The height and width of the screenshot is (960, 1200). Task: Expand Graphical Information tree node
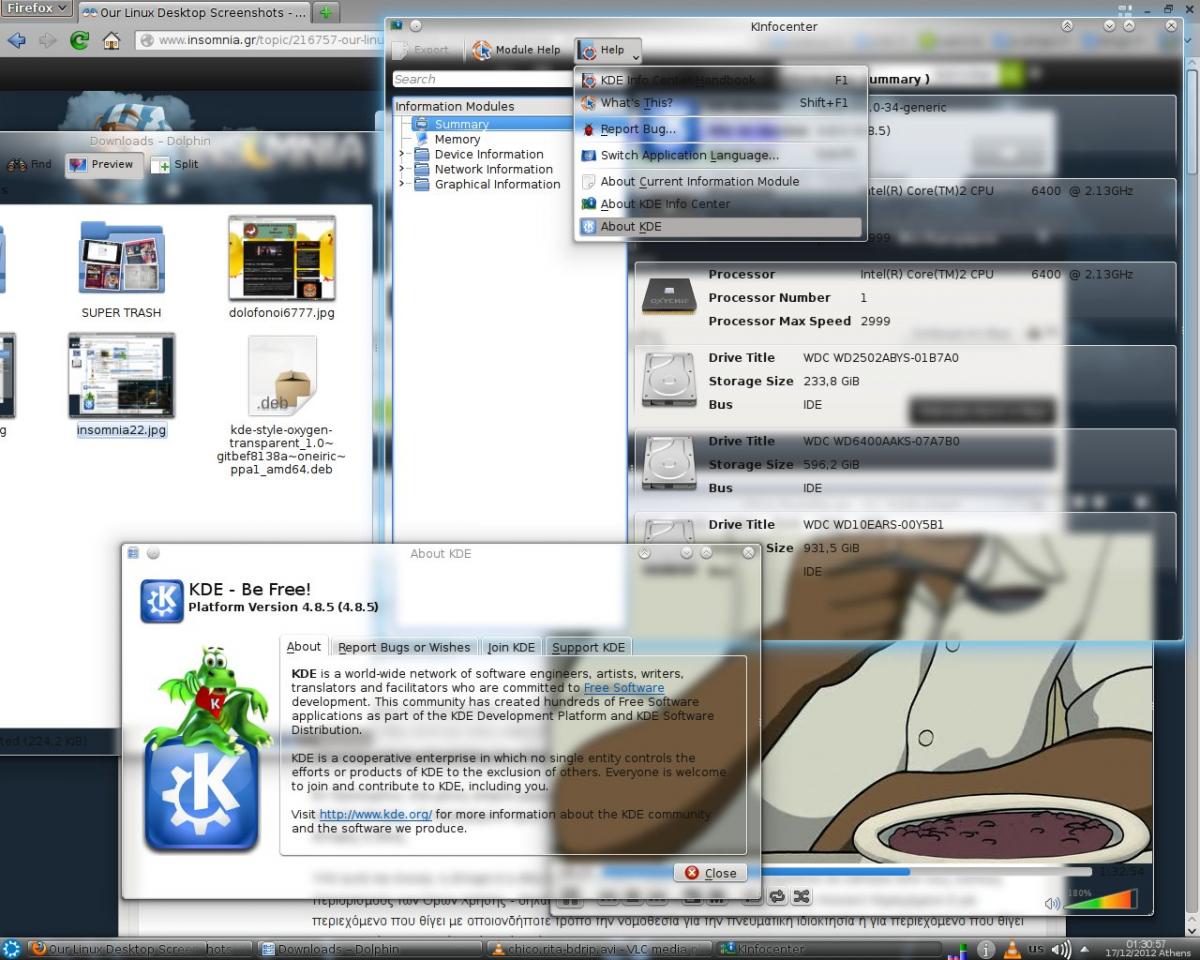pos(402,184)
